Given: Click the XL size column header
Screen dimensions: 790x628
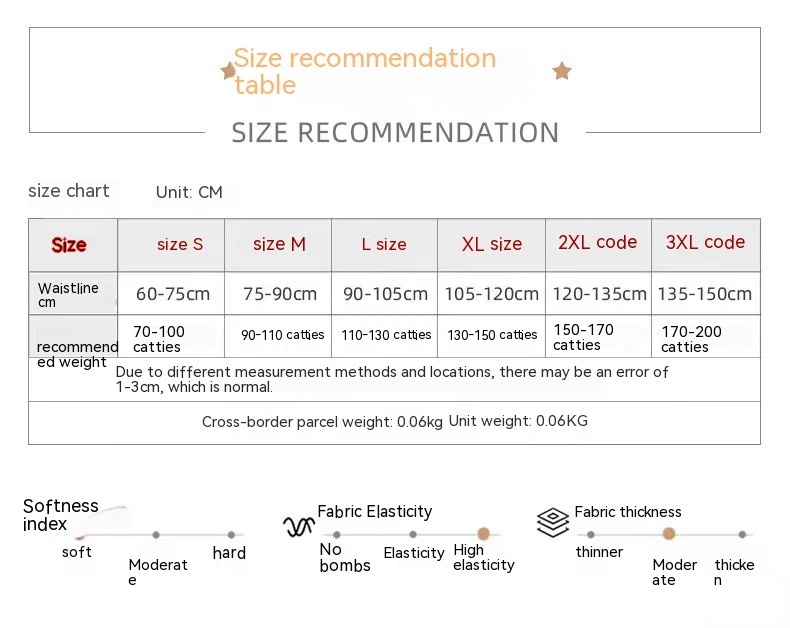Looking at the screenshot, I should (x=492, y=244).
